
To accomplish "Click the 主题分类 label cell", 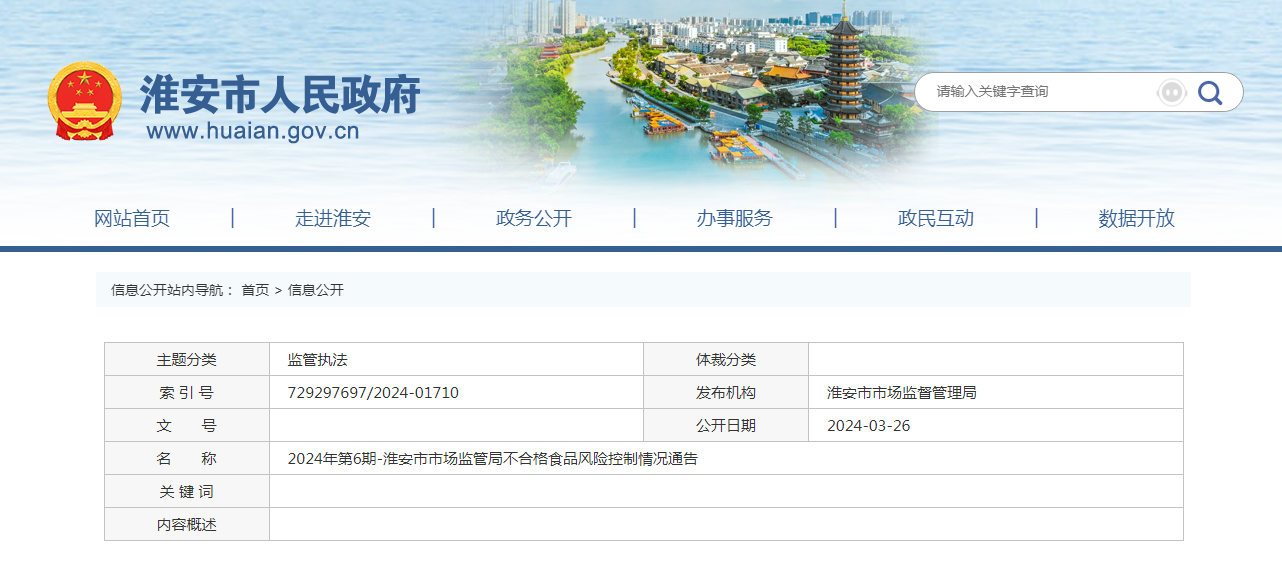I will (187, 360).
